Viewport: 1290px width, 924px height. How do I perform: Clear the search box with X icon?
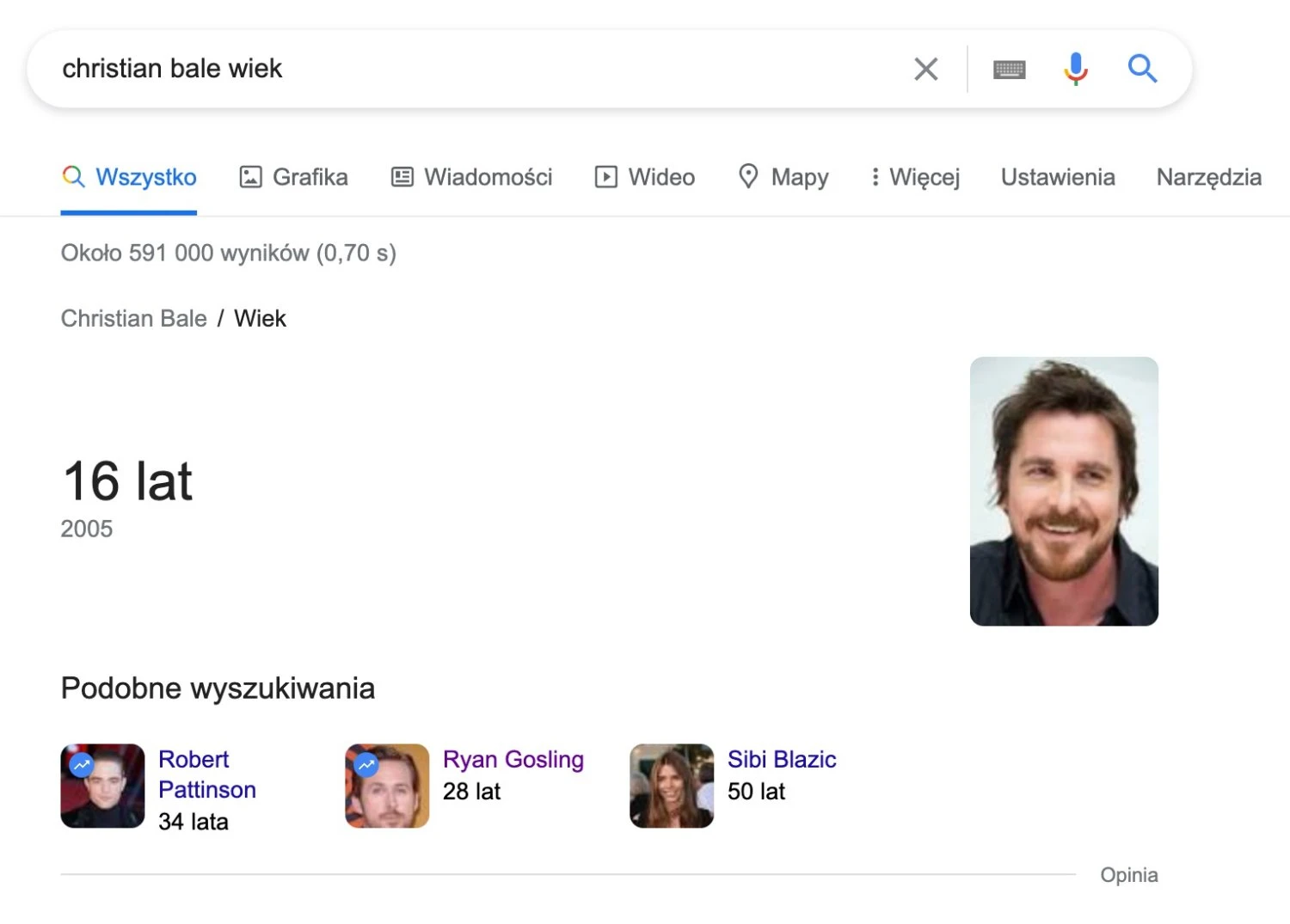[x=925, y=69]
